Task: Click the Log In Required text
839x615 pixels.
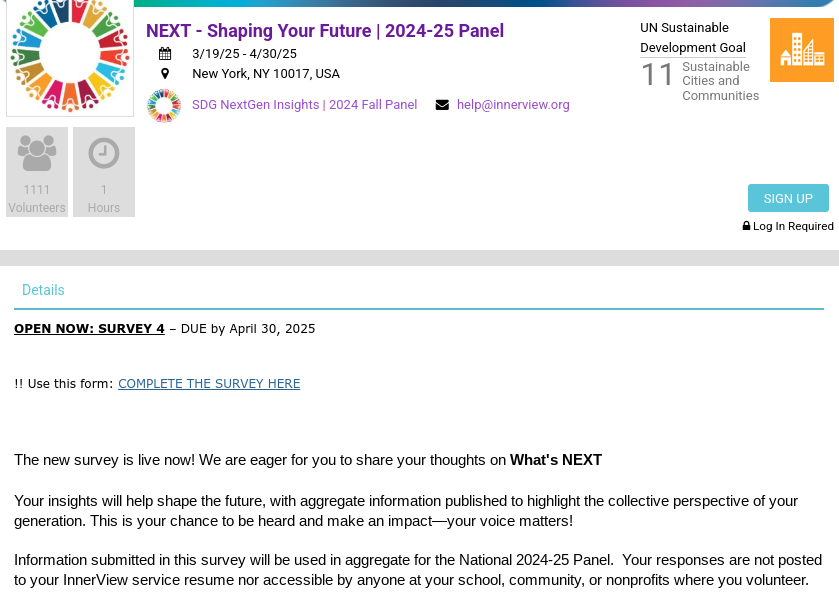Action: coord(793,226)
